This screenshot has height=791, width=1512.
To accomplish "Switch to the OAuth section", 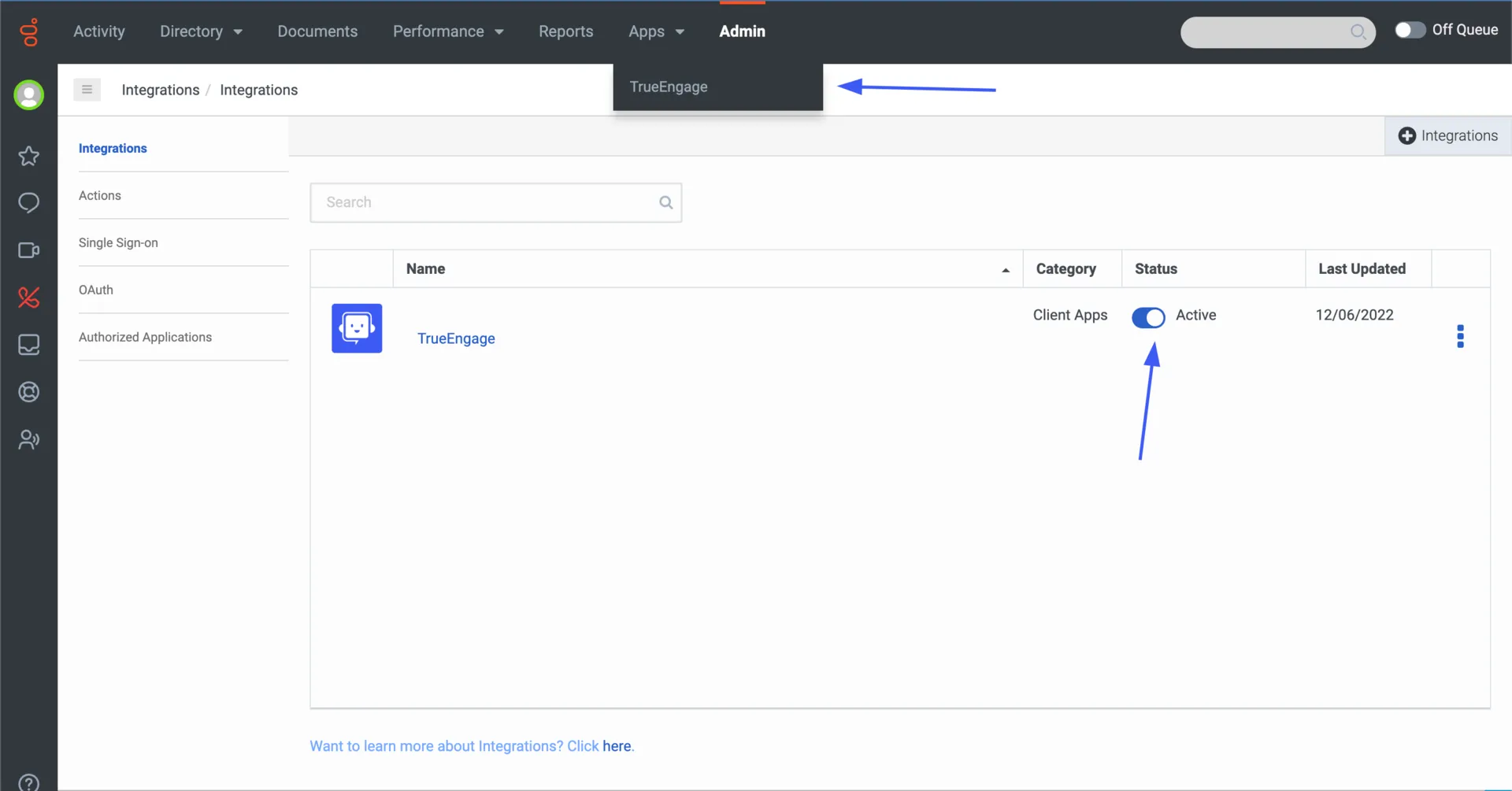I will tap(95, 290).
